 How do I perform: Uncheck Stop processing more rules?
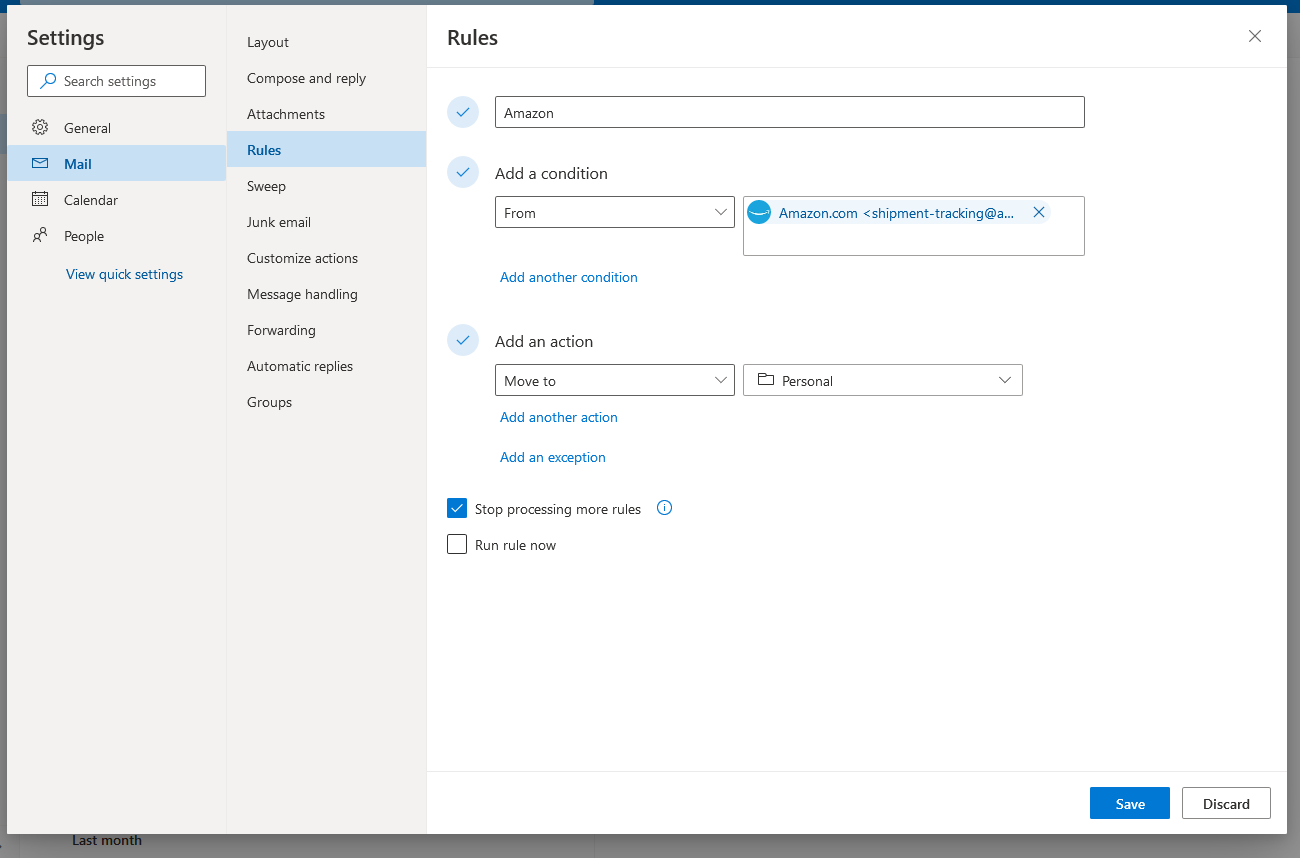(x=457, y=508)
